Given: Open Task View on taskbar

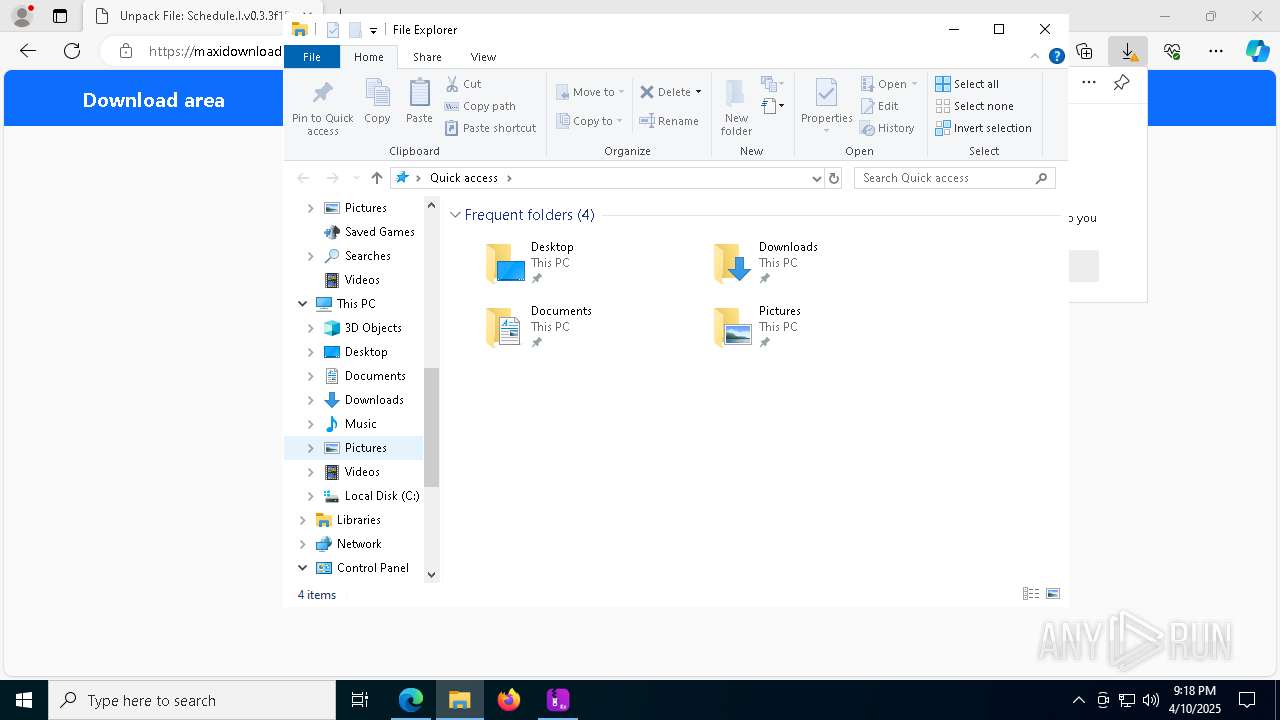Looking at the screenshot, I should tap(360, 700).
